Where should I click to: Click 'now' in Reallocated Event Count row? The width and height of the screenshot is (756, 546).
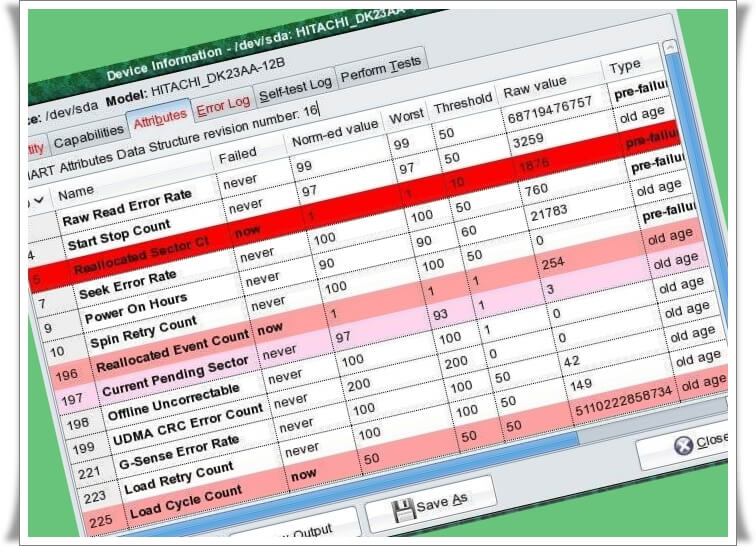click(270, 328)
